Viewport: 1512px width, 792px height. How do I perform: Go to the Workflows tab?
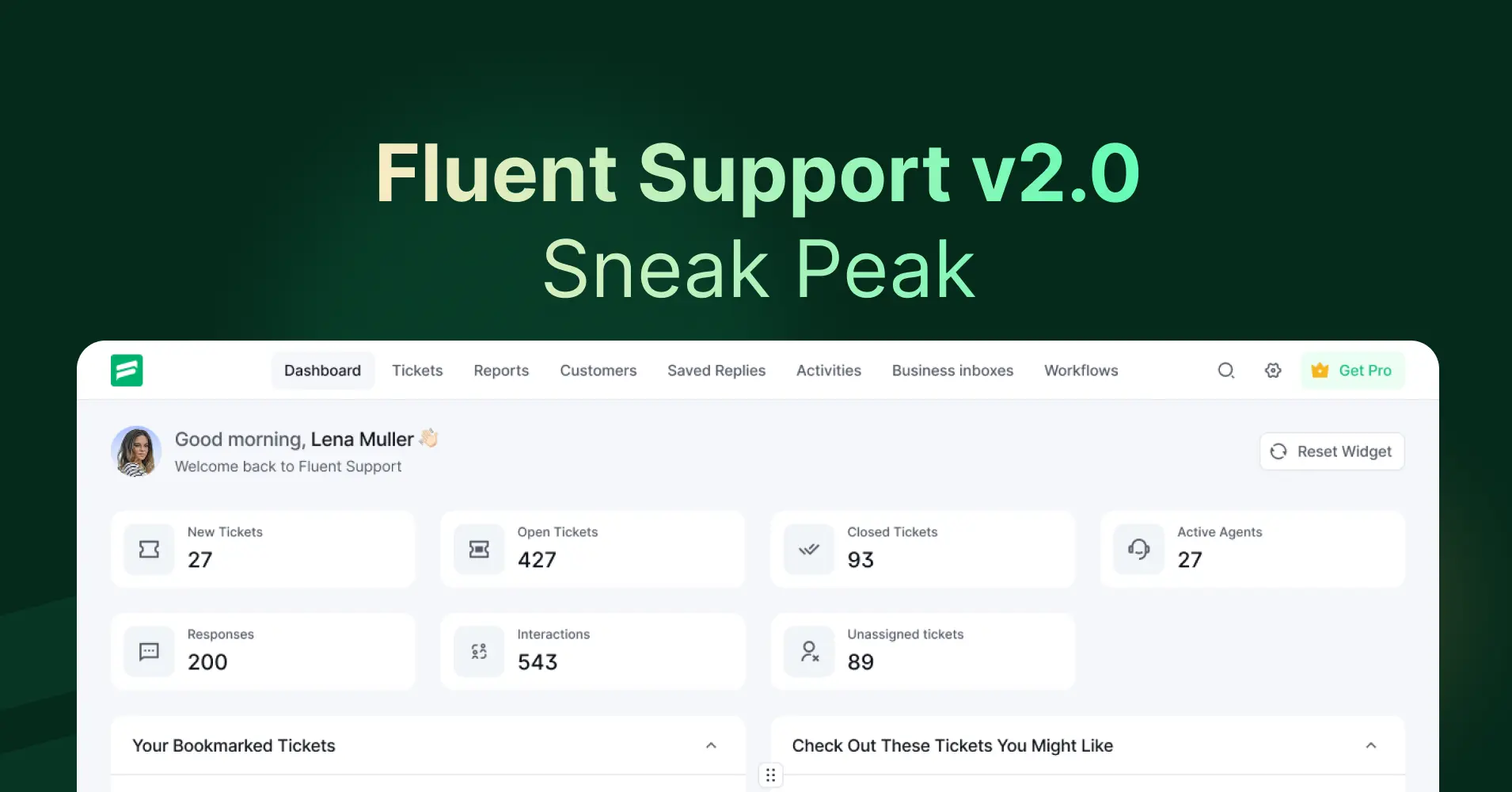(1081, 371)
